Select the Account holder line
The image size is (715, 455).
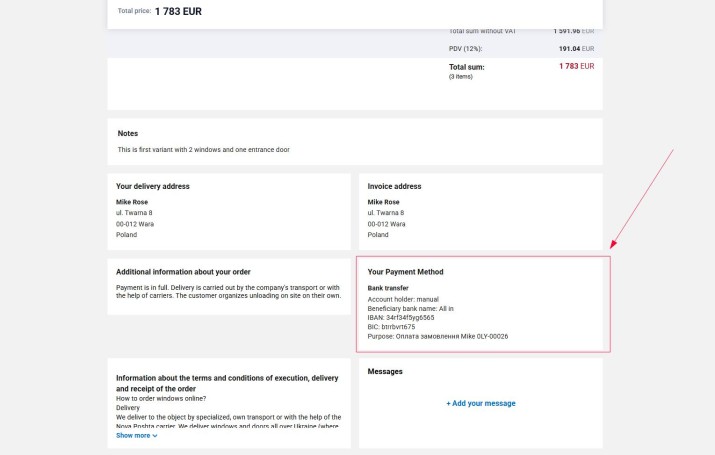[x=403, y=299]
